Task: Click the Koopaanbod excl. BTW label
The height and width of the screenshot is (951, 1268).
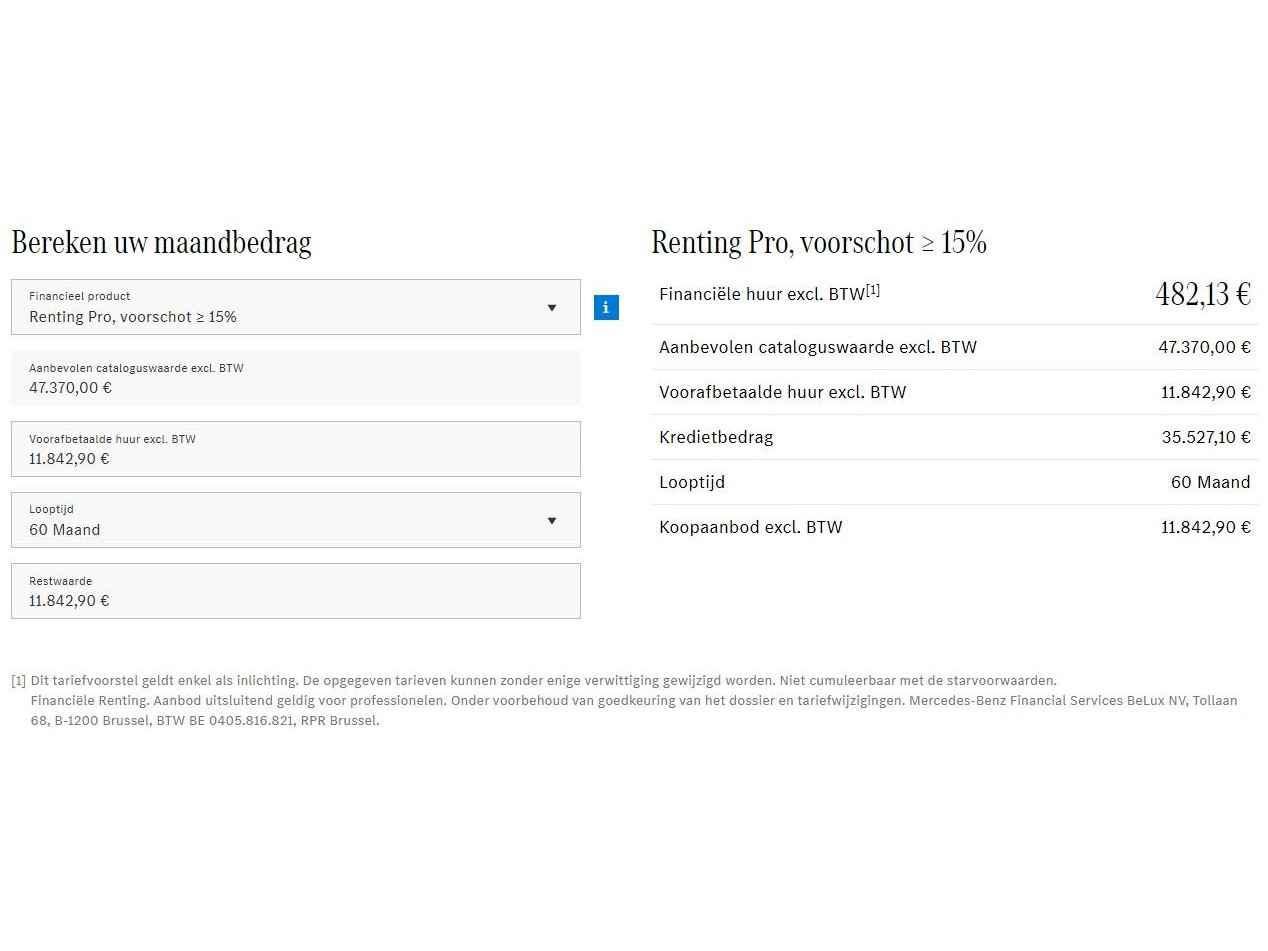Action: (x=750, y=527)
